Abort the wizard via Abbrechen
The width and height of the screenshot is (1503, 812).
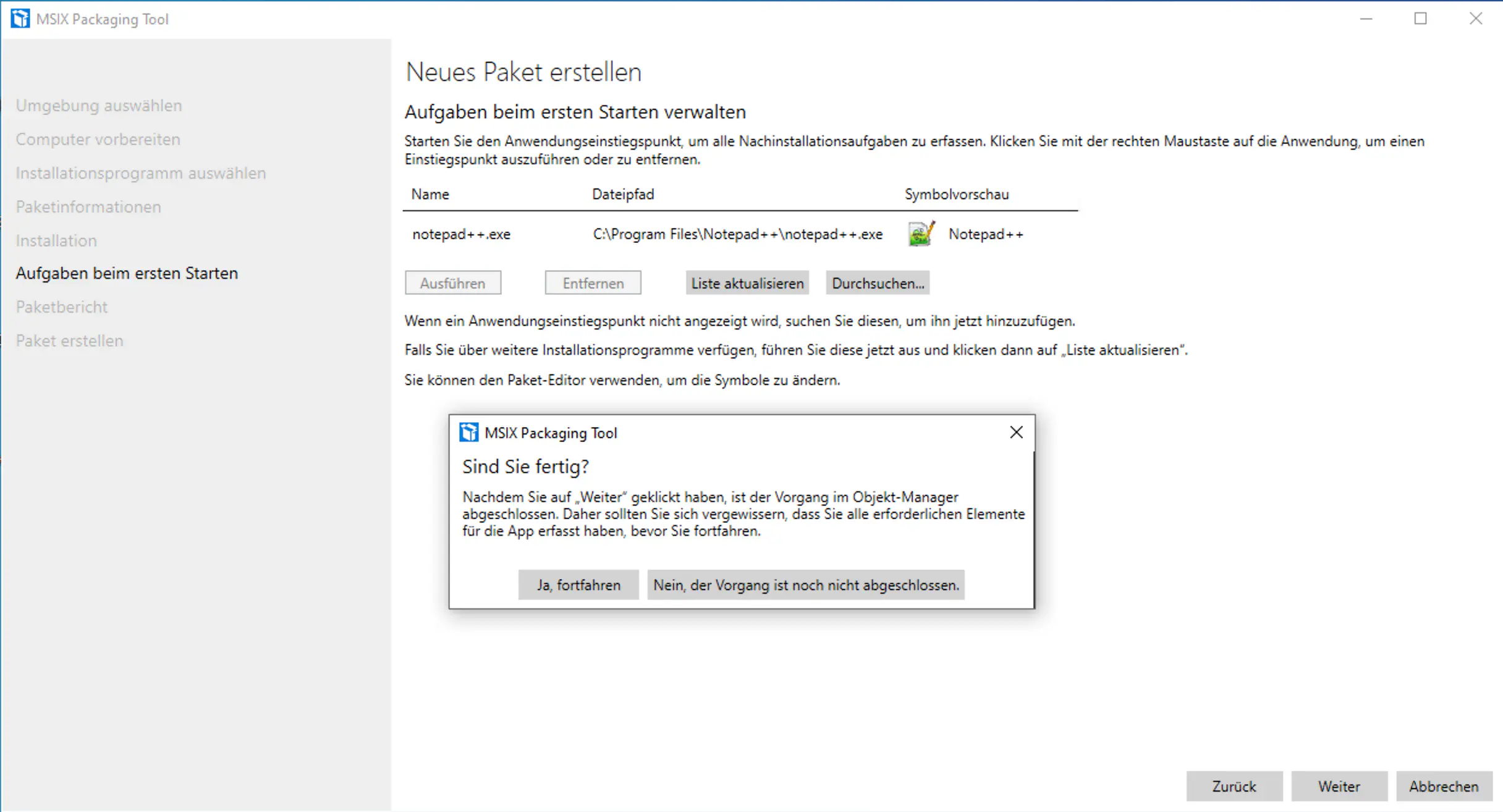click(x=1443, y=786)
